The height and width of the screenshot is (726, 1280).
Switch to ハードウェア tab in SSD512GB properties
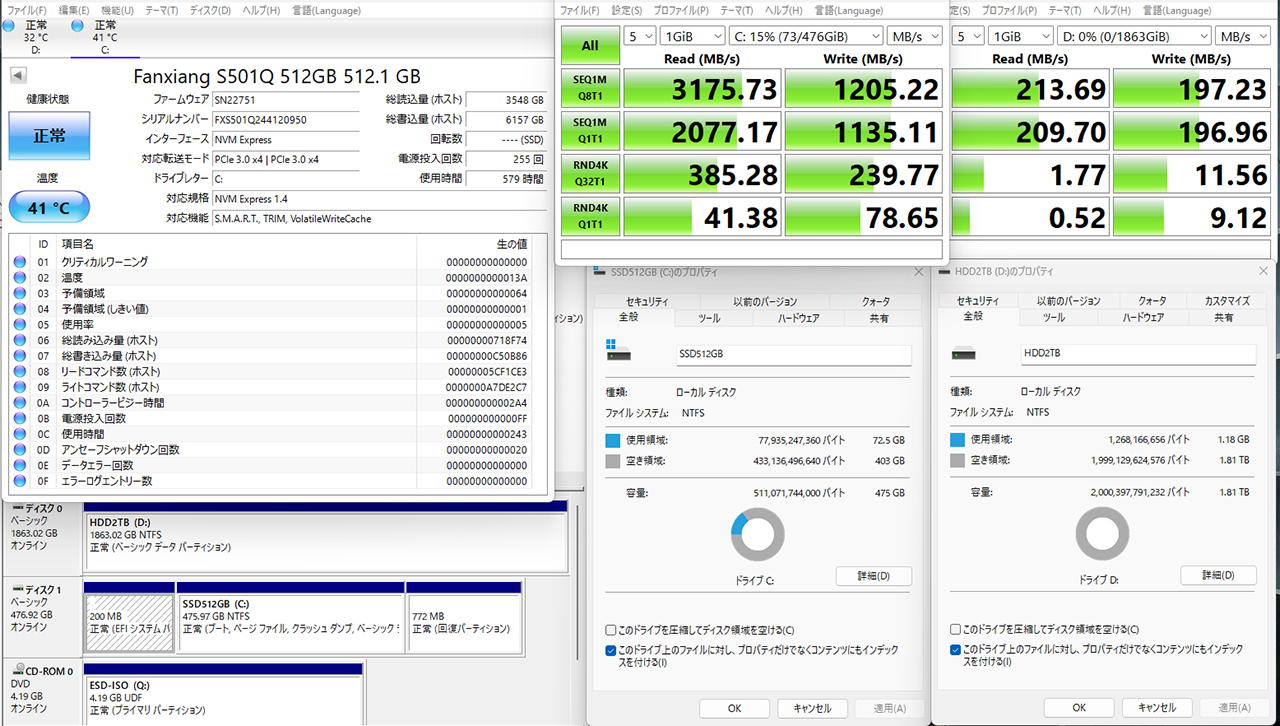pos(799,318)
